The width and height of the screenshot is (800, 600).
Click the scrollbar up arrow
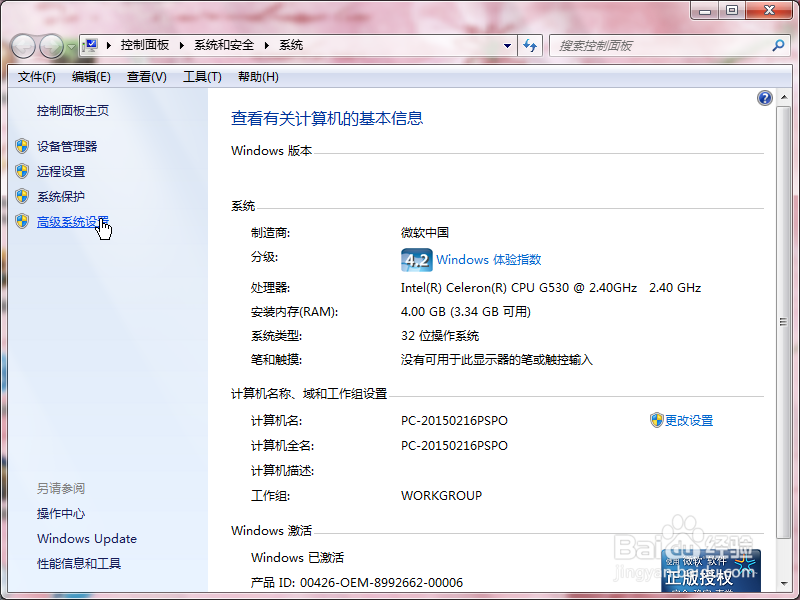pyautogui.click(x=784, y=97)
